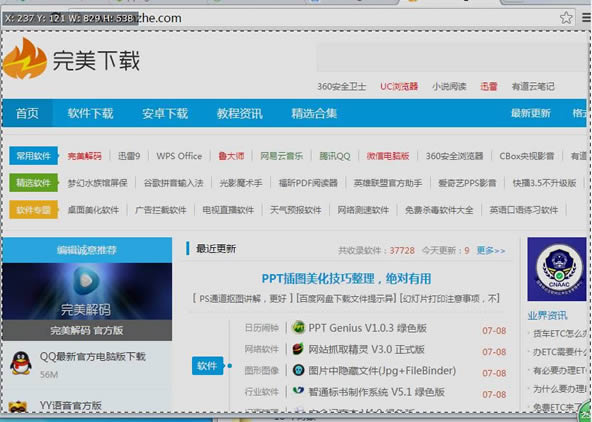
Task: Open PPT Genius V1.0.3 绿色版 entry
Action: pos(368,328)
